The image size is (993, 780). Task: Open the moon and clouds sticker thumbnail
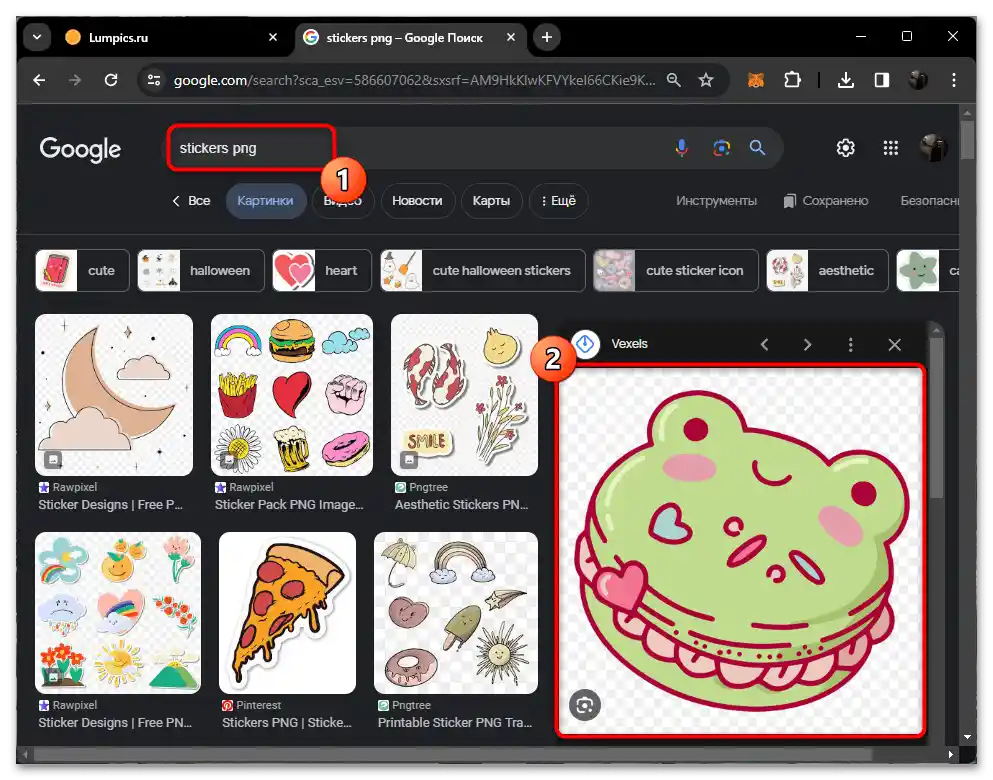coord(114,394)
